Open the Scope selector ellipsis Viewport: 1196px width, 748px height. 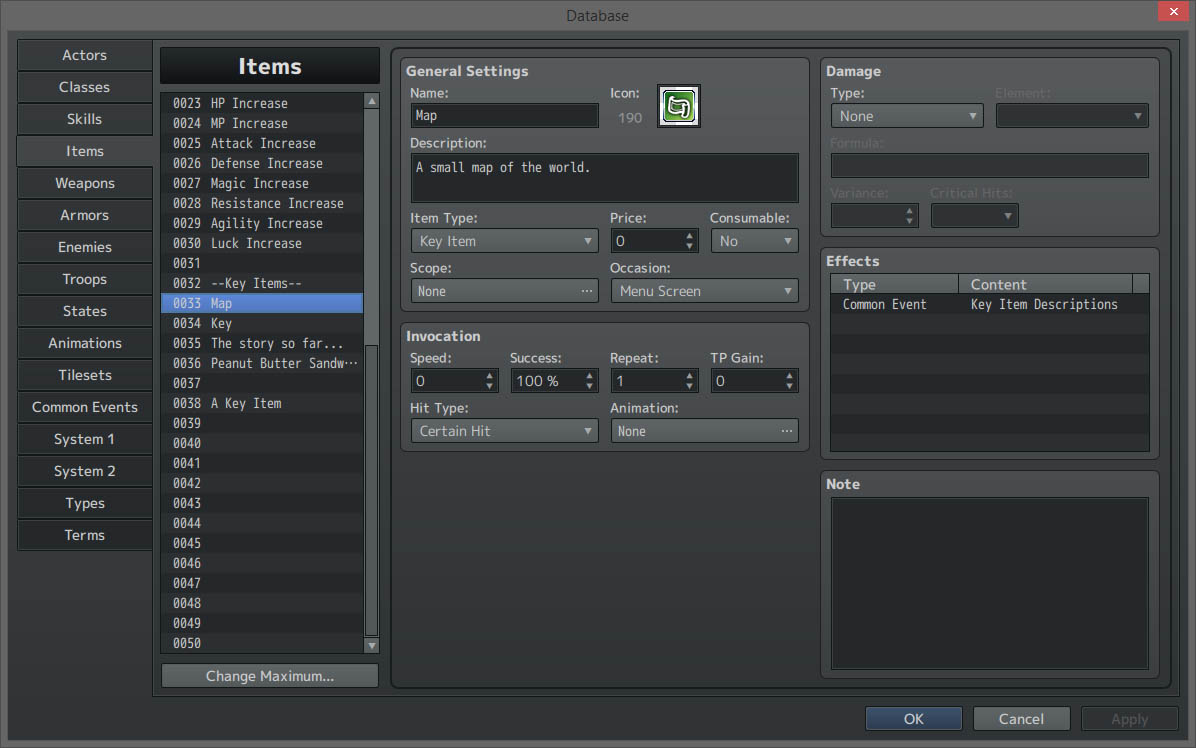586,291
